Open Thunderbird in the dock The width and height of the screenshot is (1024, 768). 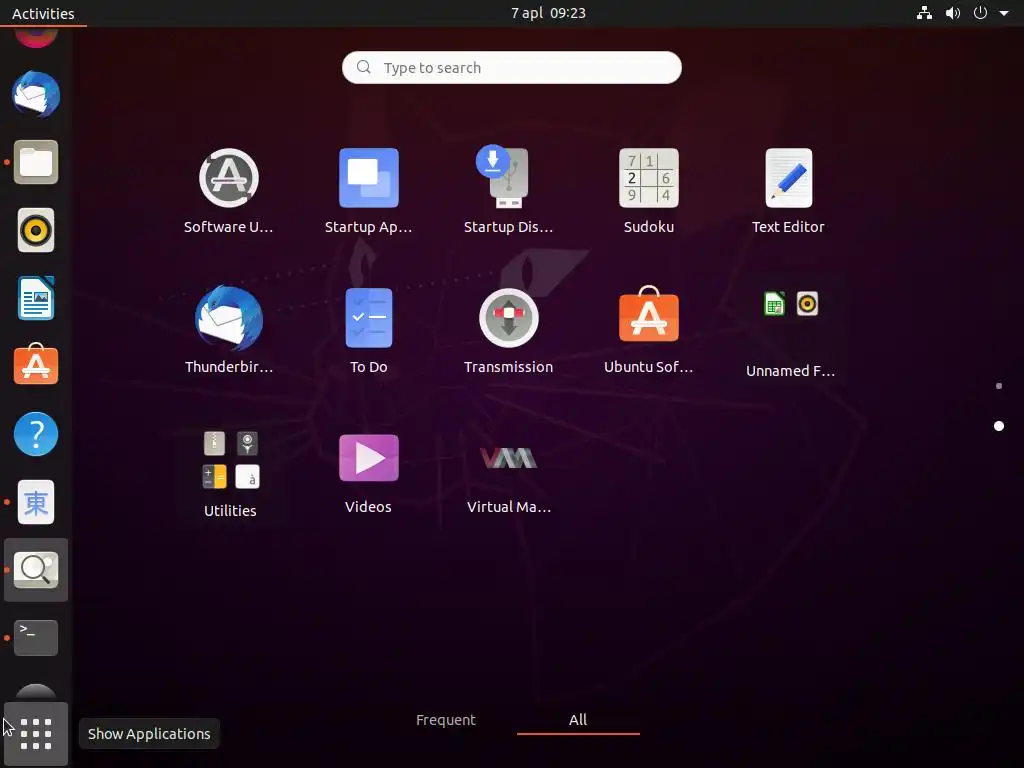pos(36,95)
